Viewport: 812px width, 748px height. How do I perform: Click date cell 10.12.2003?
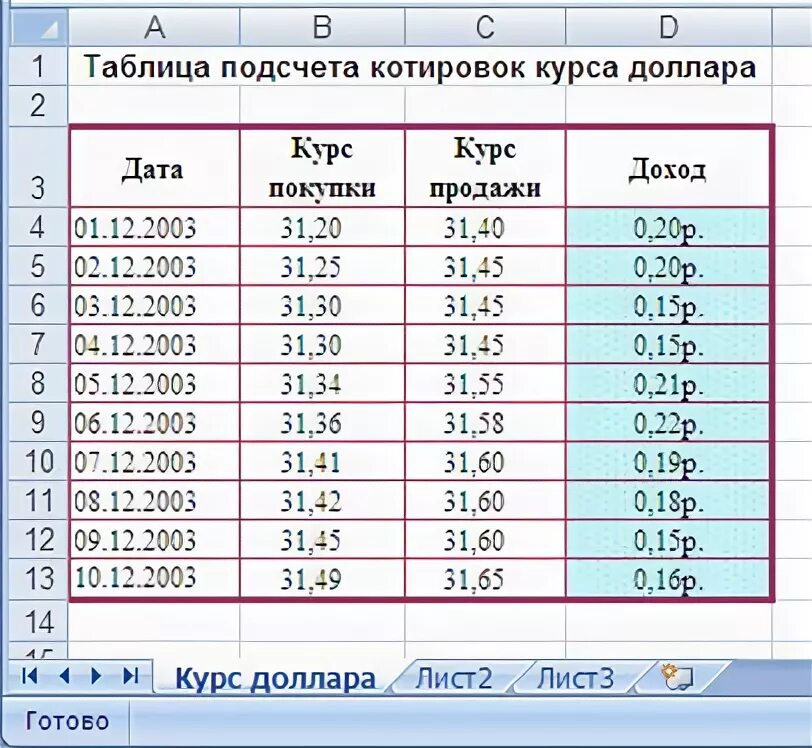coord(154,578)
